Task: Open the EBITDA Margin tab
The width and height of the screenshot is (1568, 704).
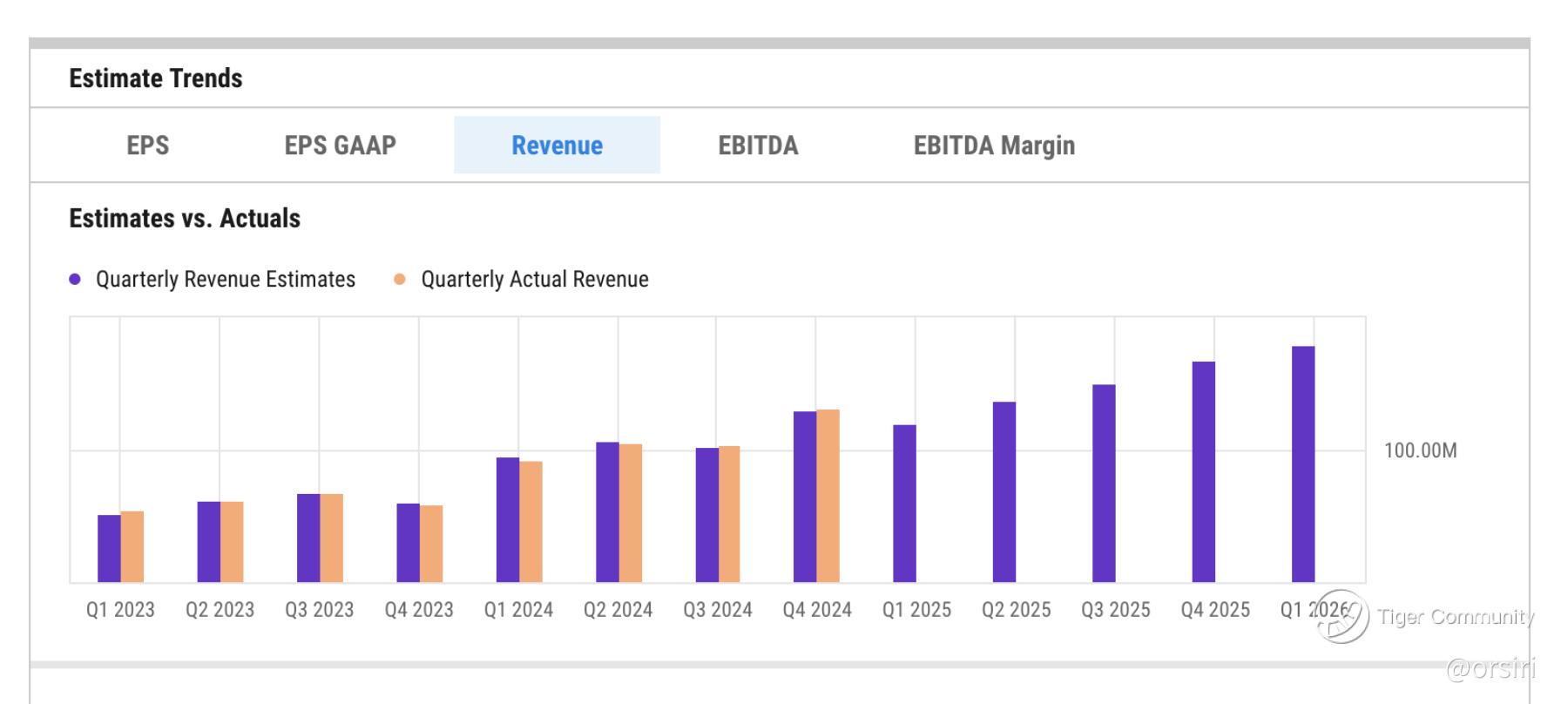Action: [994, 146]
